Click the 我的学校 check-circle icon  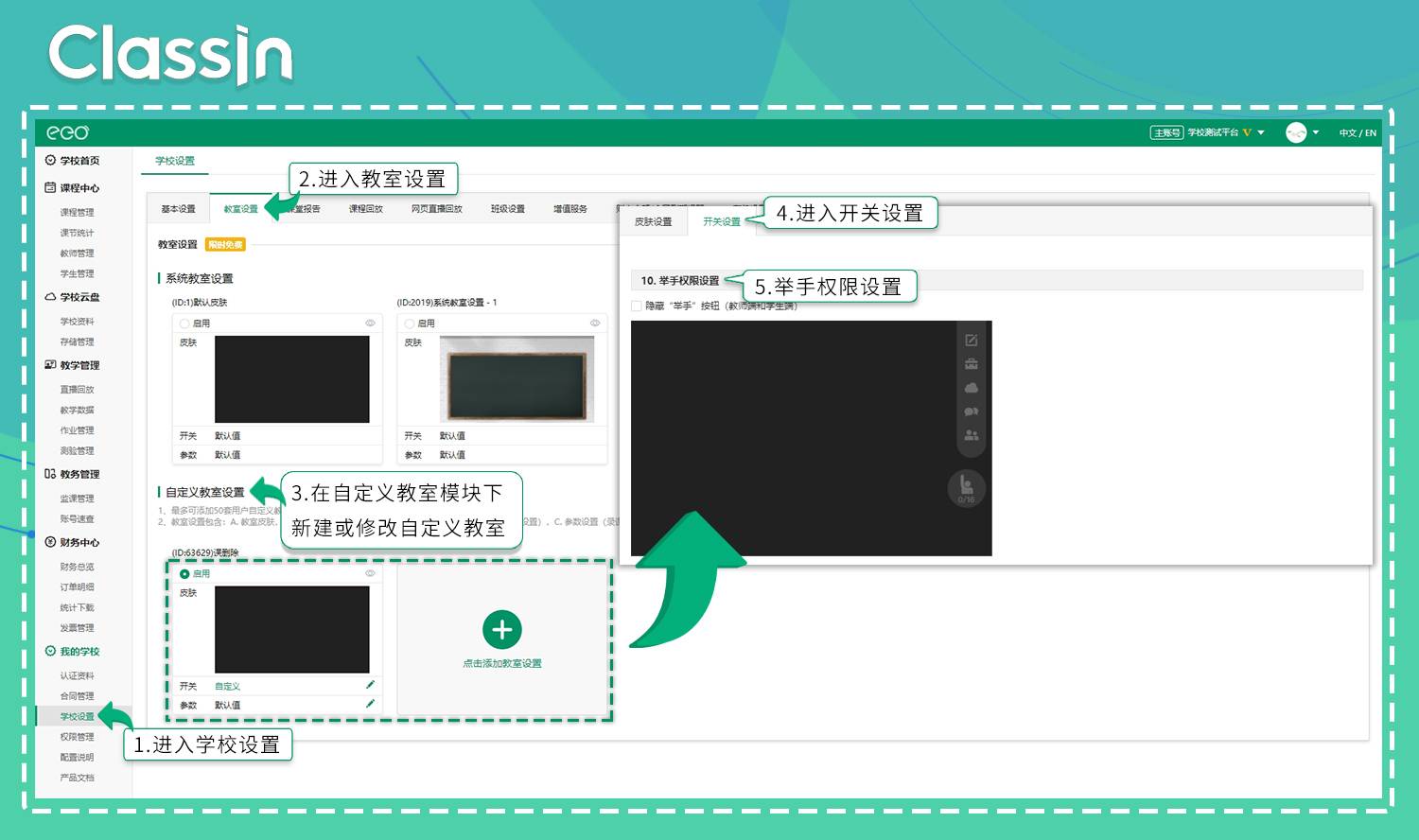pyautogui.click(x=50, y=651)
